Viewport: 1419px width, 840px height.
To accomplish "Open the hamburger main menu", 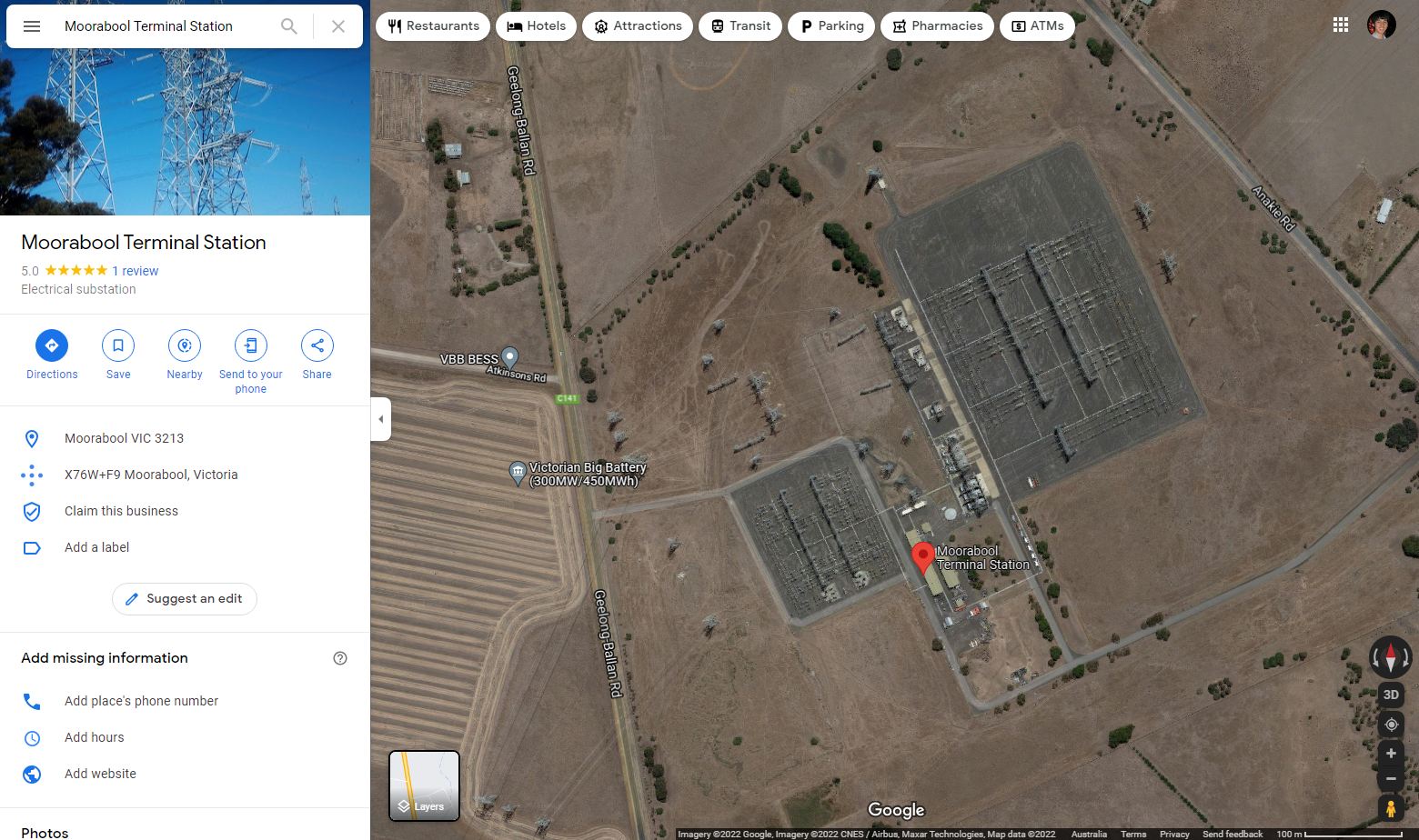I will pyautogui.click(x=32, y=26).
